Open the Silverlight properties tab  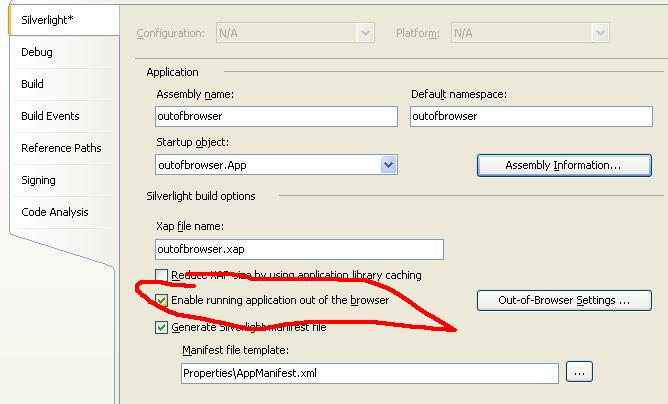pyautogui.click(x=49, y=20)
